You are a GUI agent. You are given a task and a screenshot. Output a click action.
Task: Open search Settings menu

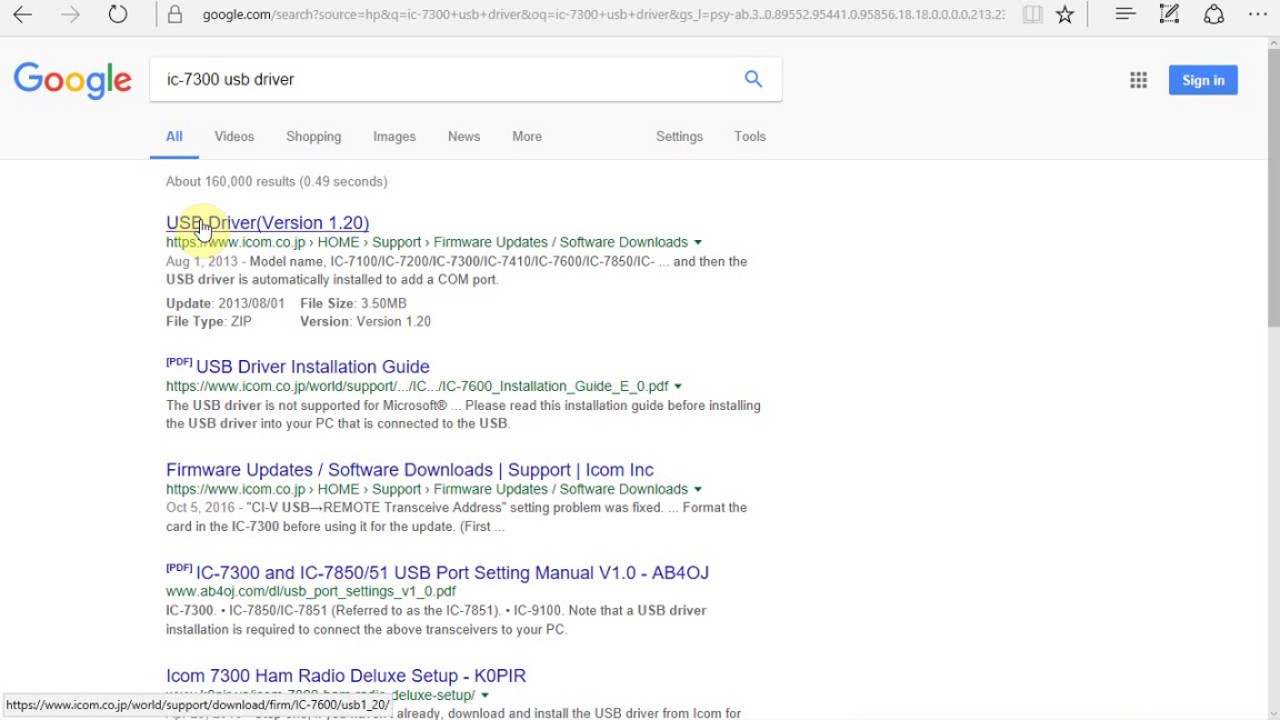pos(679,136)
